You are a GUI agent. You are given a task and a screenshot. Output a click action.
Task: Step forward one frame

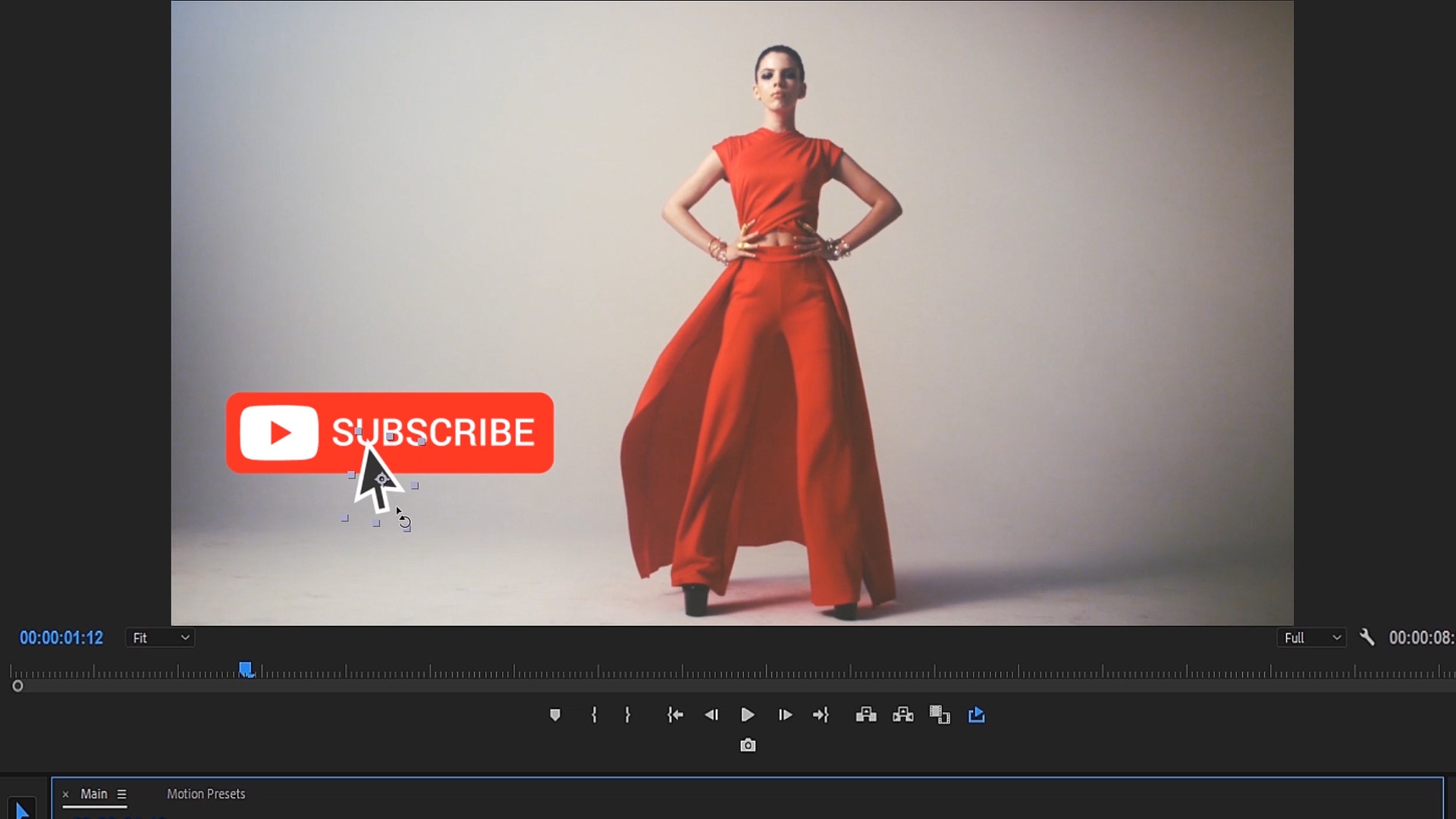point(785,715)
